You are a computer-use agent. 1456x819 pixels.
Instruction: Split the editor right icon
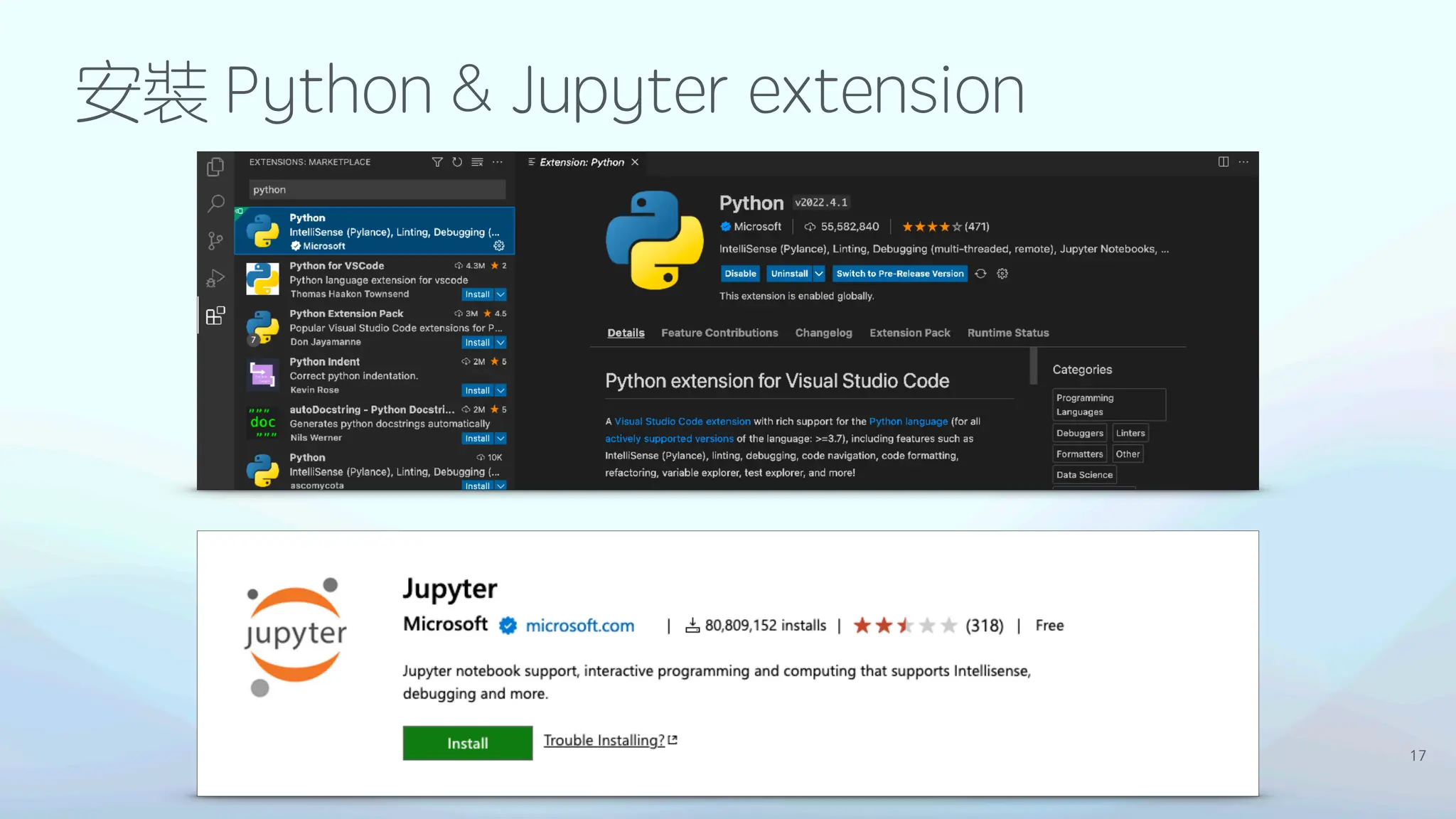[1224, 162]
